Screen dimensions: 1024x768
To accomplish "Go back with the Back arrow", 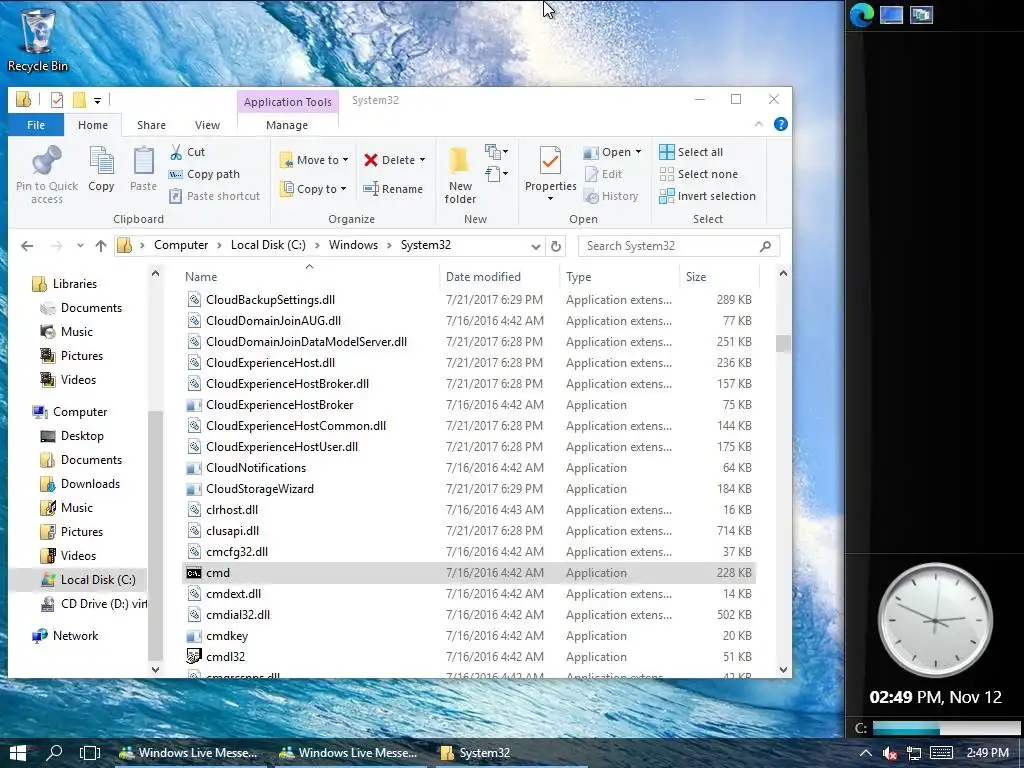I will pyautogui.click(x=27, y=246).
